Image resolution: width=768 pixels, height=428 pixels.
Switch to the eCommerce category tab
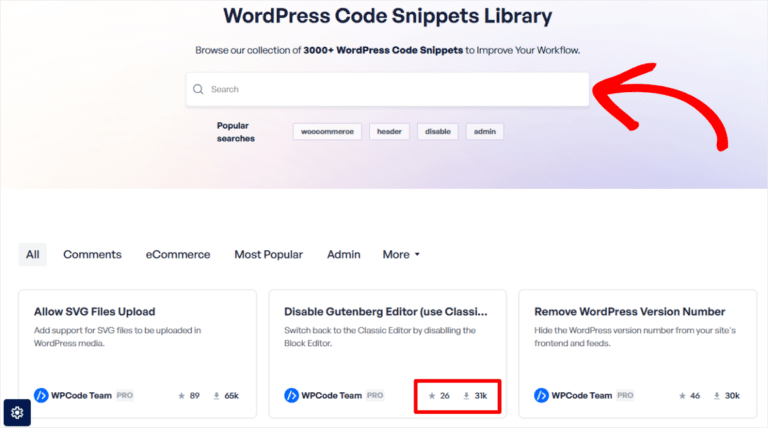coord(178,255)
